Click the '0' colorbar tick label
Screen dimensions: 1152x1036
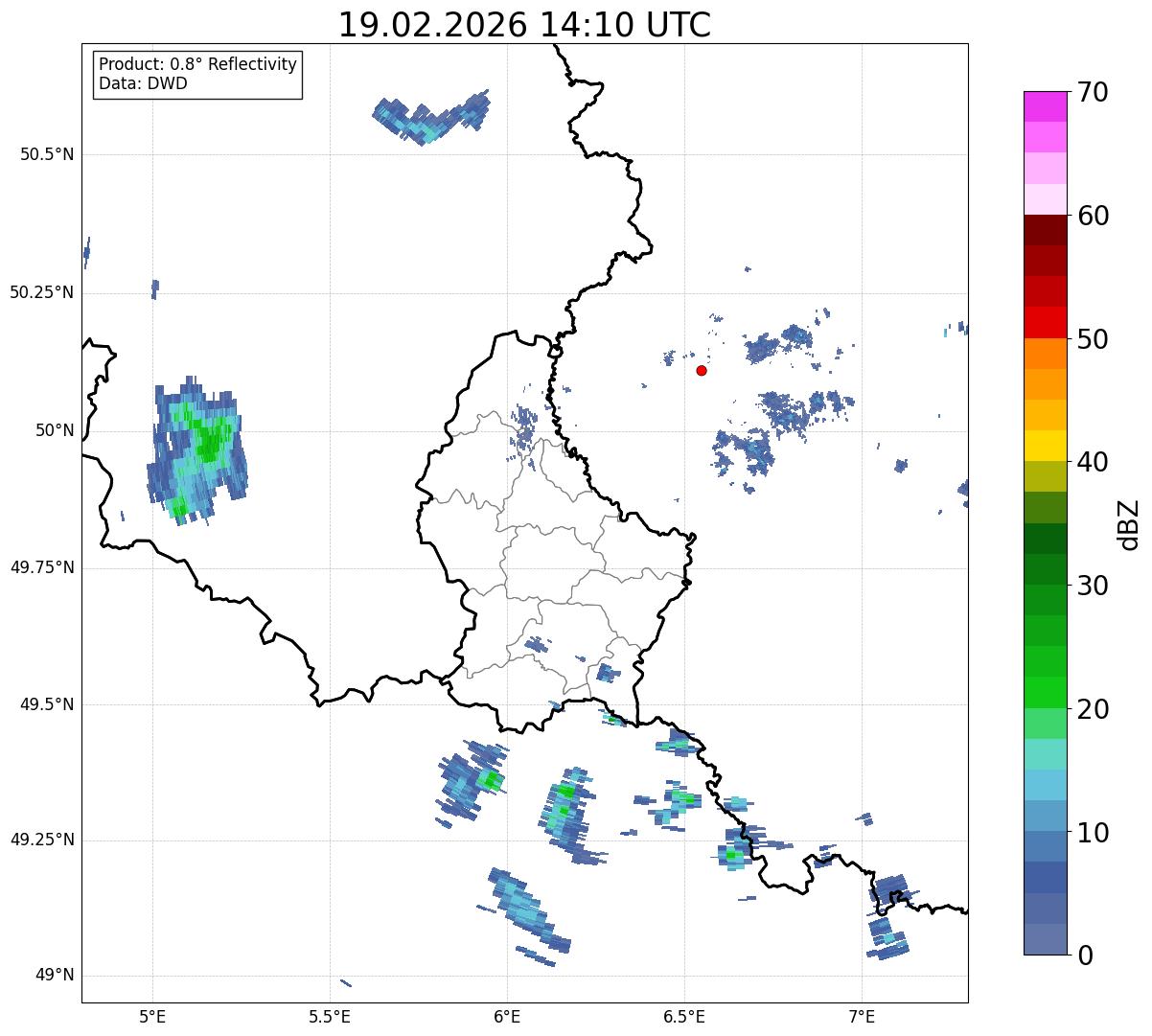(1086, 955)
